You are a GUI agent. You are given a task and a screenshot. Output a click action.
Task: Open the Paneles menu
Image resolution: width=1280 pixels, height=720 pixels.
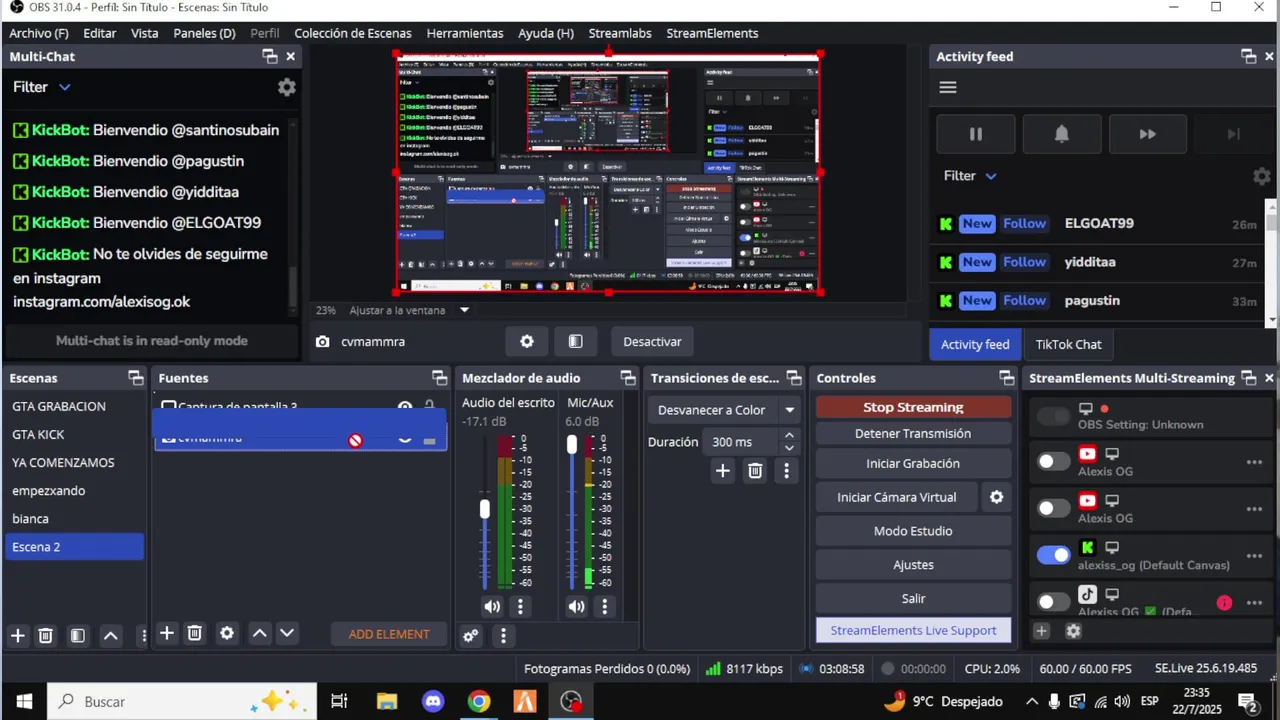204,33
